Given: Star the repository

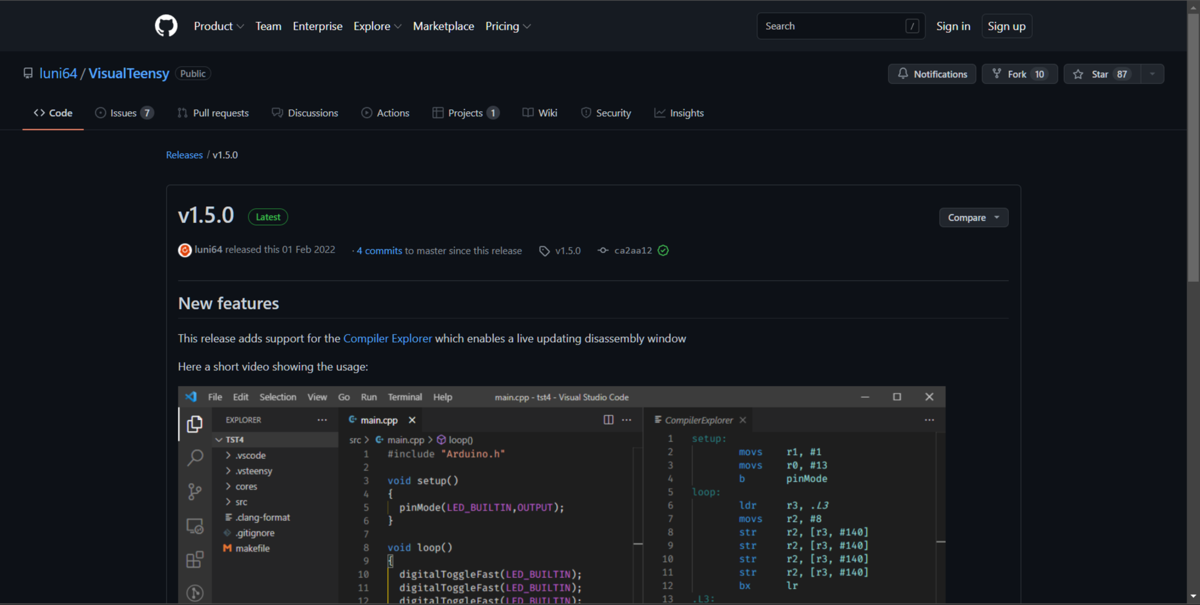Looking at the screenshot, I should [x=1102, y=74].
